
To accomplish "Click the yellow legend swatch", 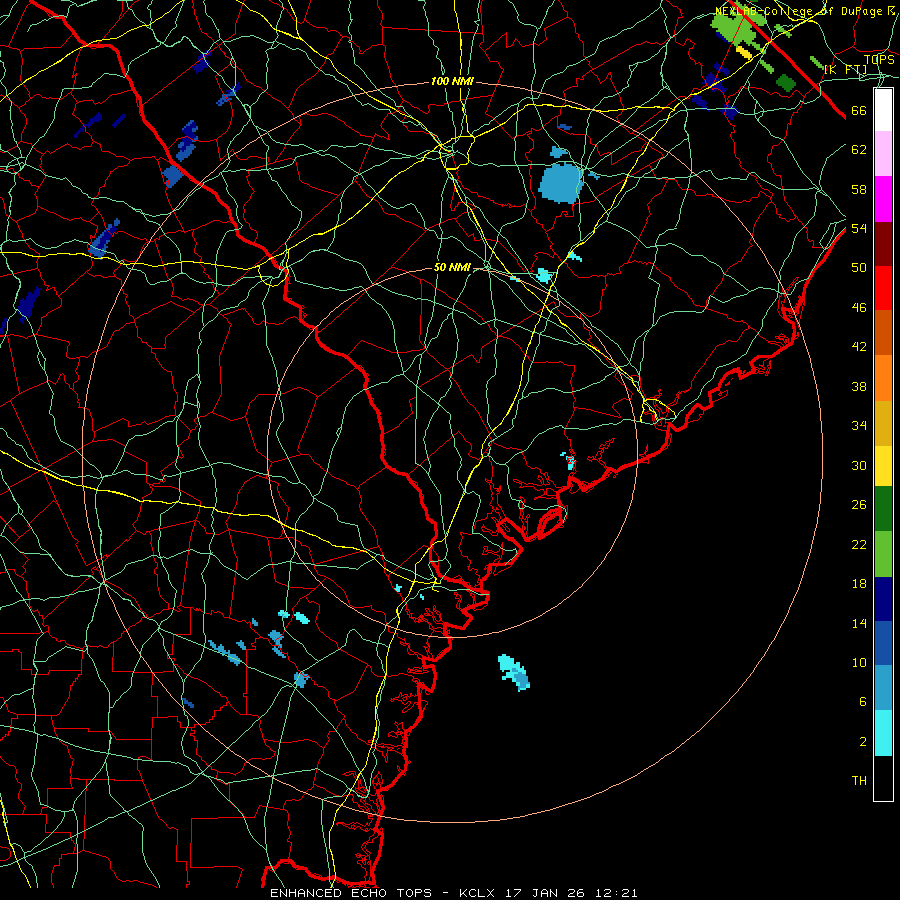I will [x=883, y=466].
